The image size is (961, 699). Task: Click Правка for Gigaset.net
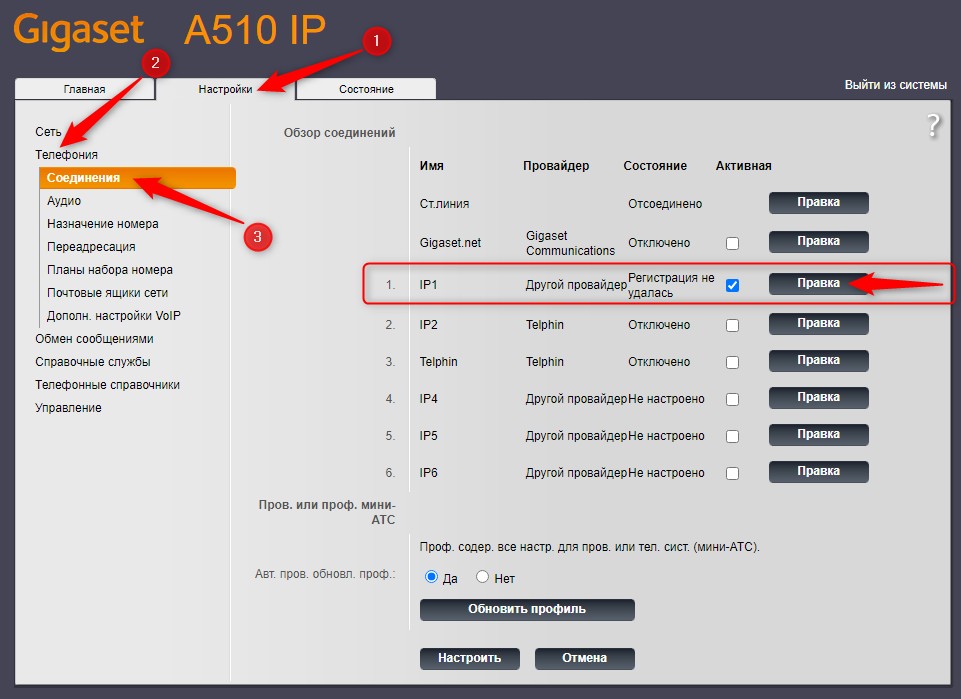coord(819,241)
